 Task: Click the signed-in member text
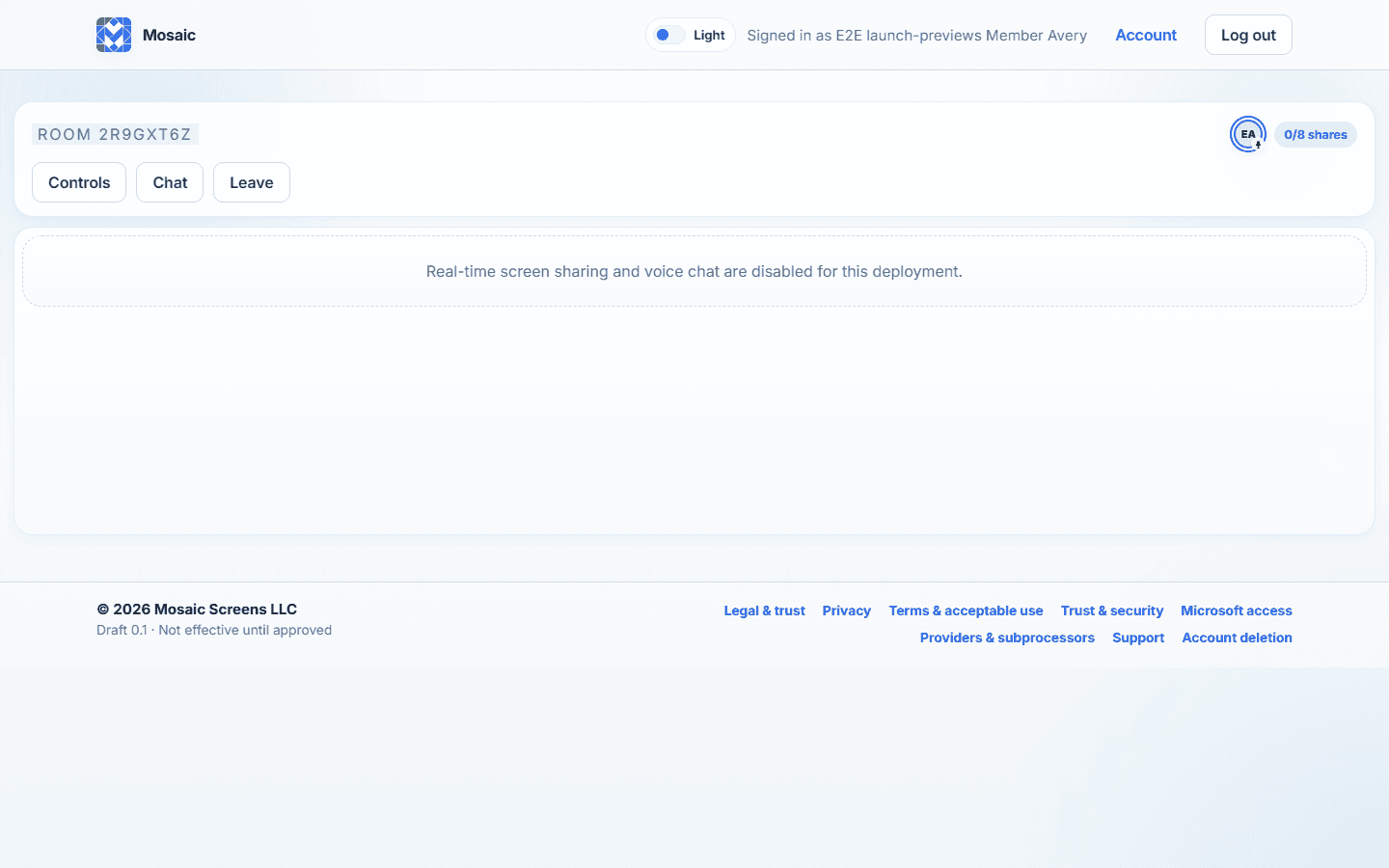tap(917, 35)
